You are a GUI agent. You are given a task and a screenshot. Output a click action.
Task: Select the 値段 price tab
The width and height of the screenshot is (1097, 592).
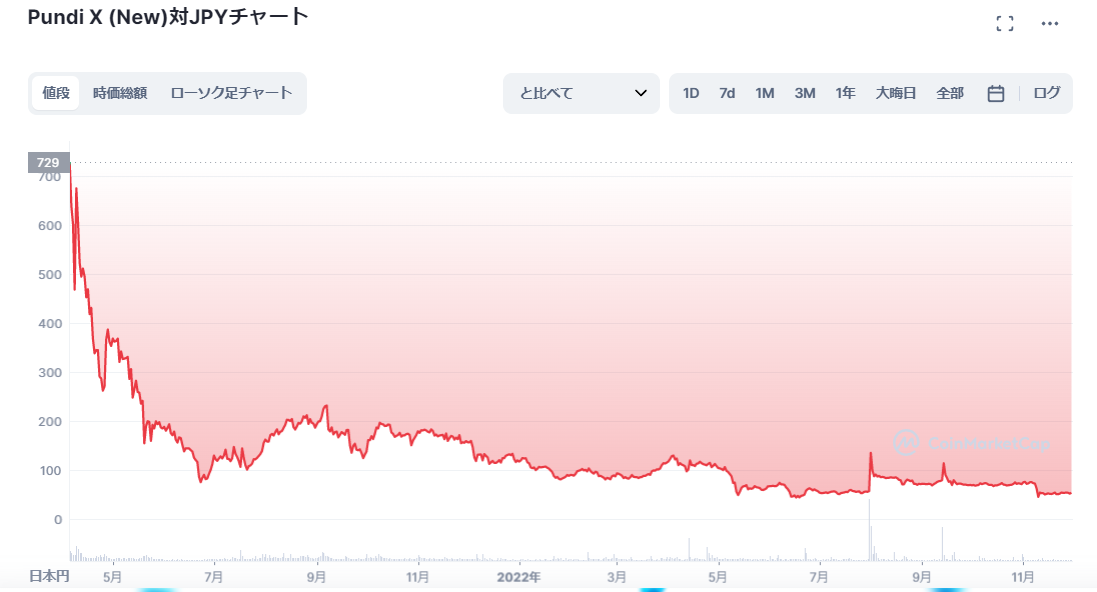[56, 93]
